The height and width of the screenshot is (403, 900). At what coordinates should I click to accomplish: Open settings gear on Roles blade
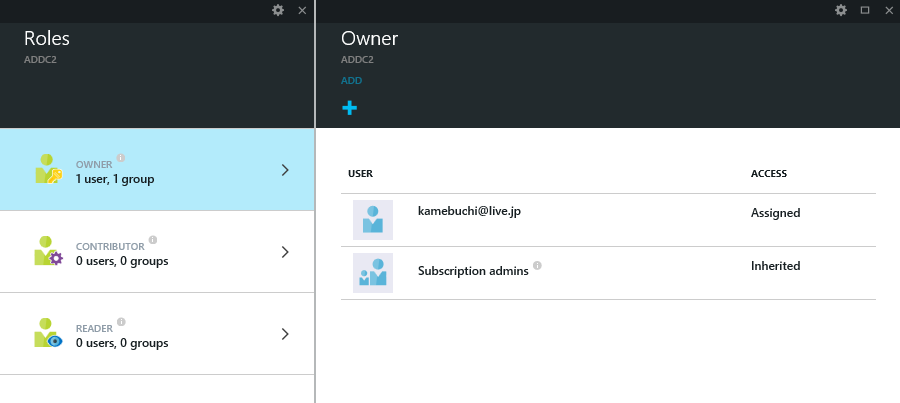pyautogui.click(x=278, y=10)
